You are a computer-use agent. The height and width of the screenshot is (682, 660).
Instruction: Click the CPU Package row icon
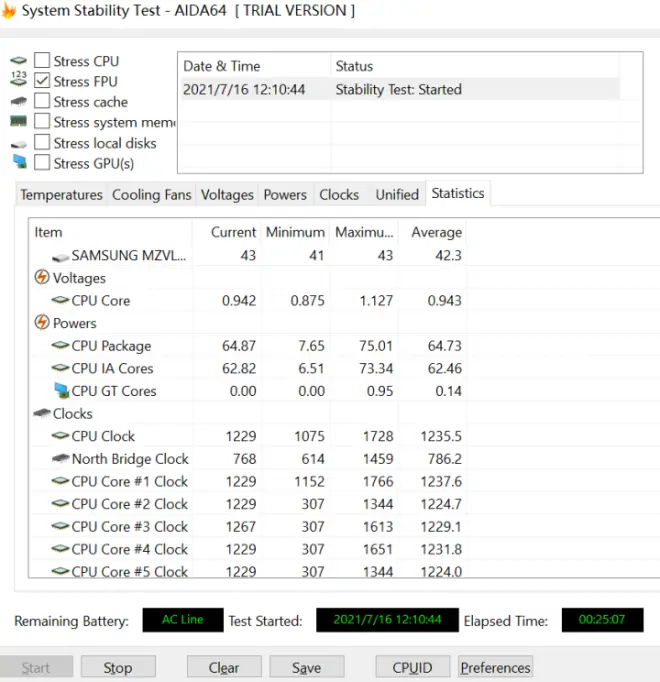(60, 346)
